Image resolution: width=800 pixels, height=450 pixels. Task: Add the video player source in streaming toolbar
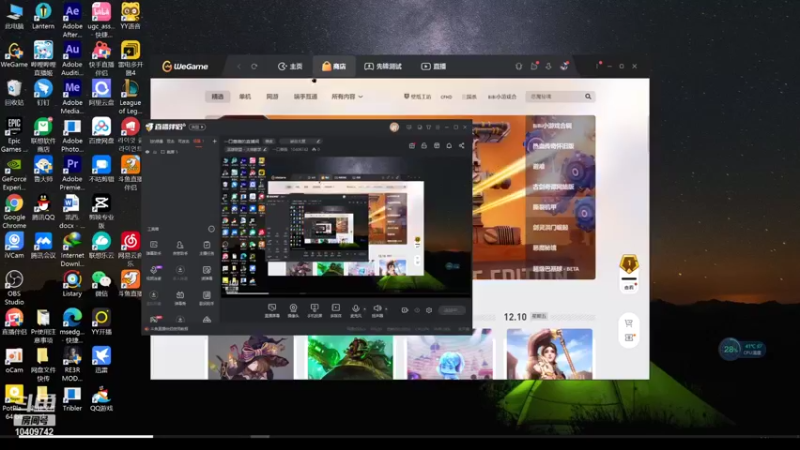336,310
